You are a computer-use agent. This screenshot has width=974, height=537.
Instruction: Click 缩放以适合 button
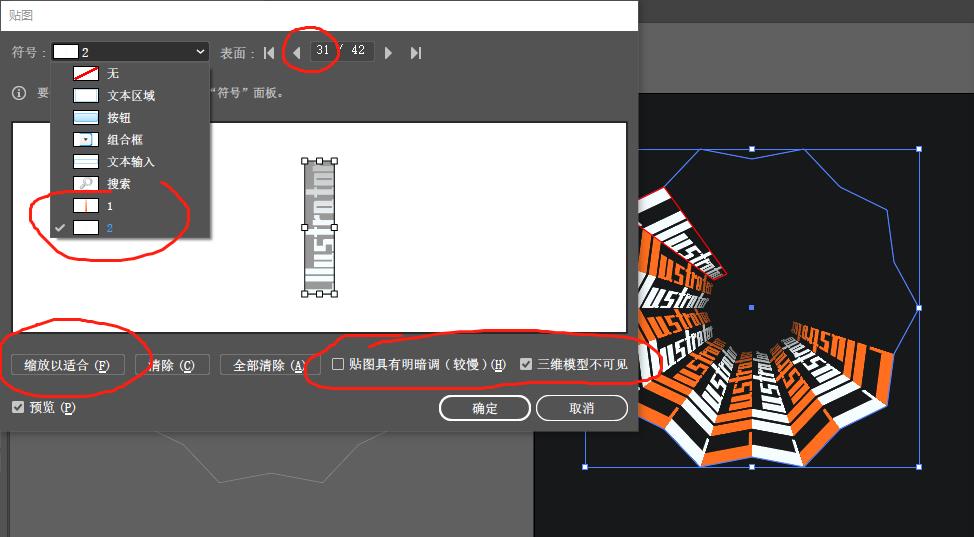click(x=68, y=365)
